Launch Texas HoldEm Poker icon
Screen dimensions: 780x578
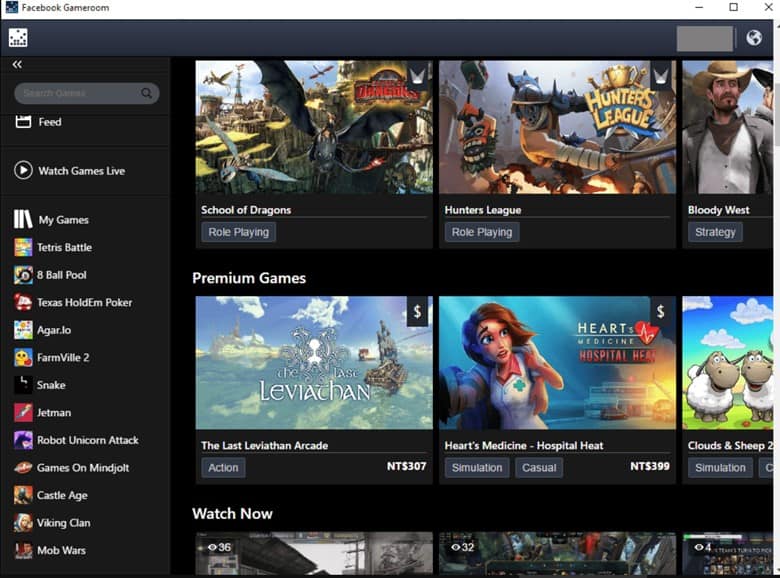click(x=23, y=302)
